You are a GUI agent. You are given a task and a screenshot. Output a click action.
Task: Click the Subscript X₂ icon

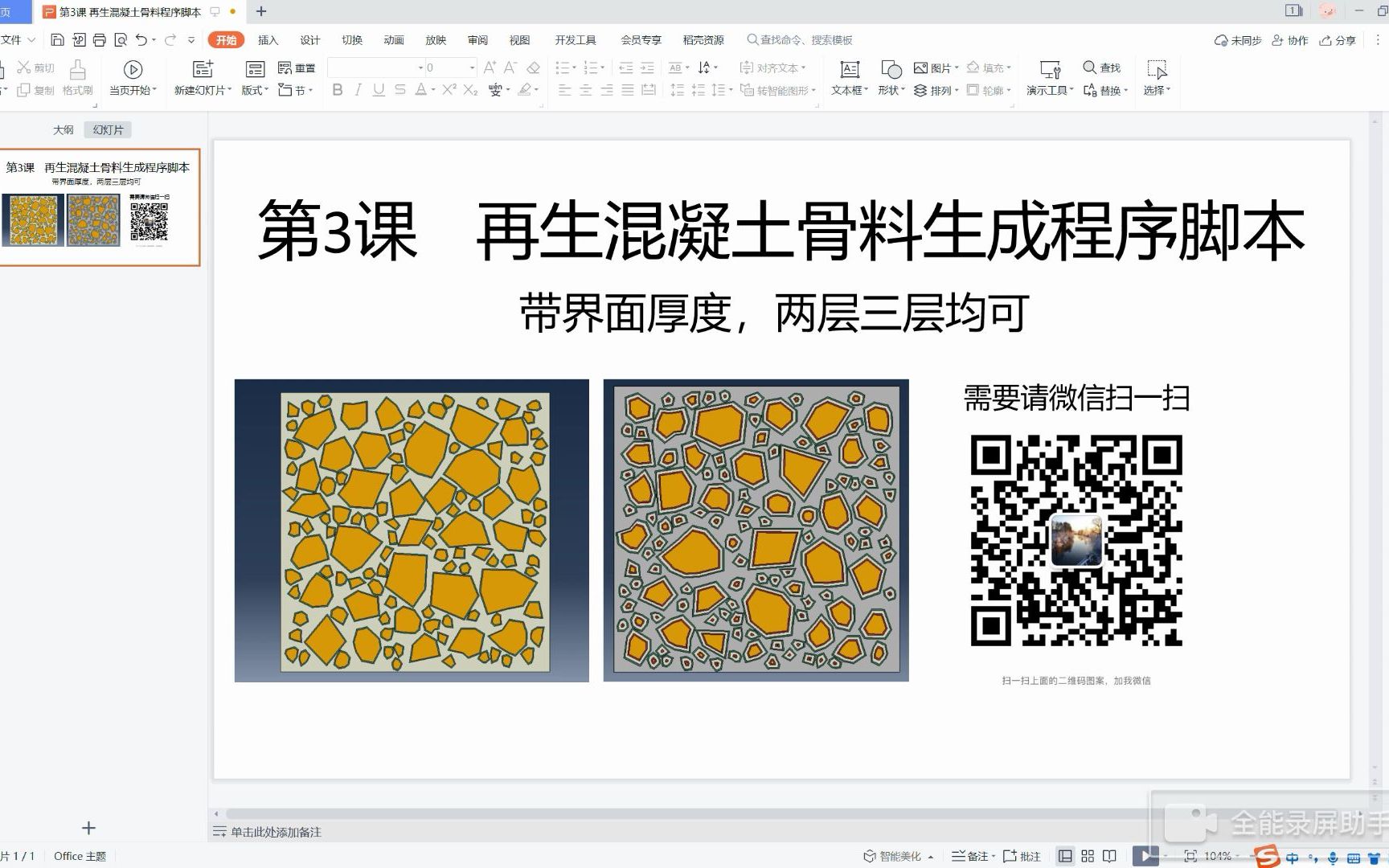click(x=471, y=89)
